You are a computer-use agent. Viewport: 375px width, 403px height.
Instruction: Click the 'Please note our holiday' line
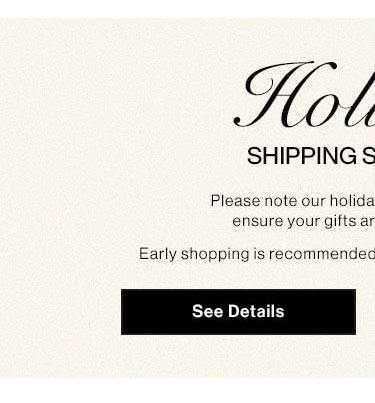293,201
